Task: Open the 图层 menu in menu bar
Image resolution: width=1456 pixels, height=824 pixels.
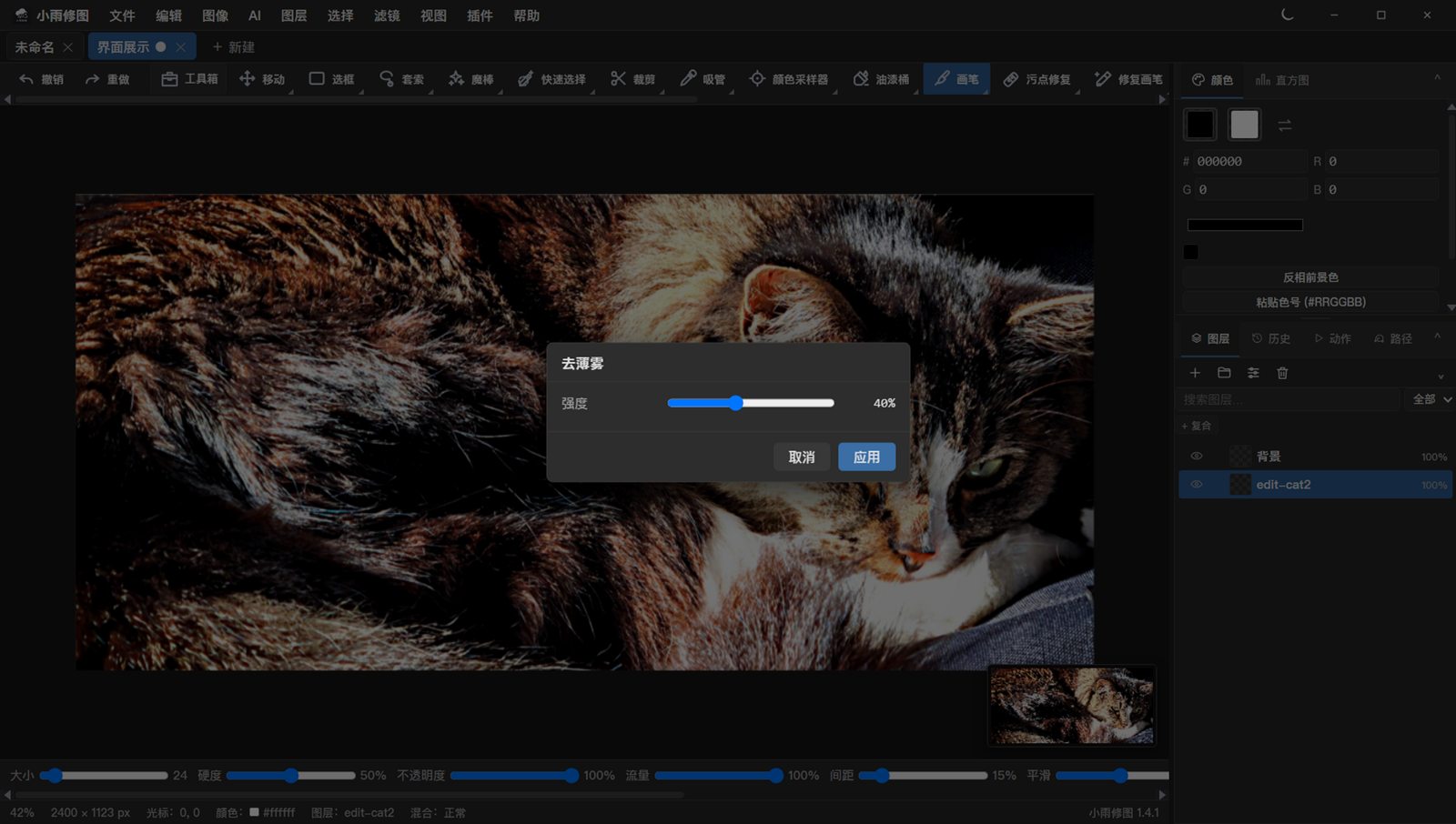Action: pyautogui.click(x=294, y=15)
